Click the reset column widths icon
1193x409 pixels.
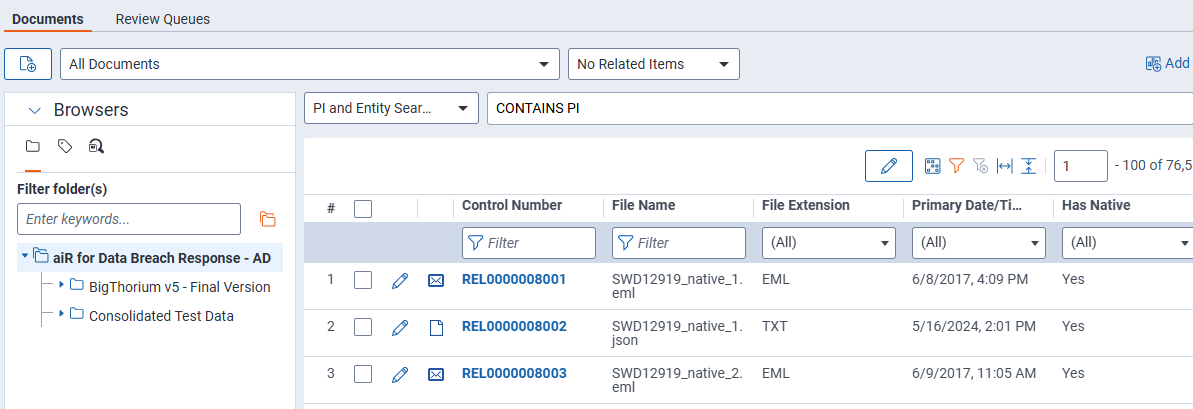1005,166
